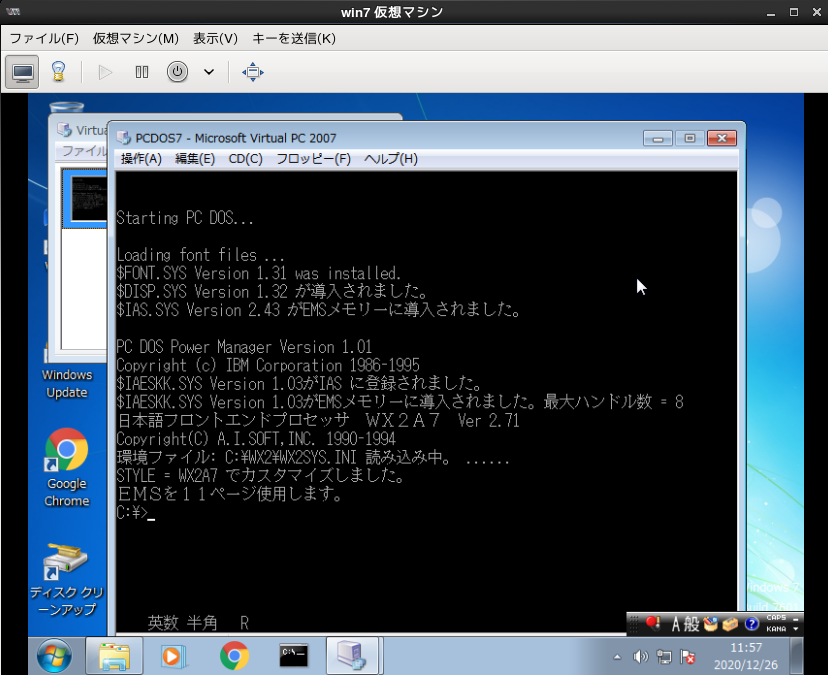Open the Action Center flag icon
The height and width of the screenshot is (675, 828).
[x=688, y=657]
